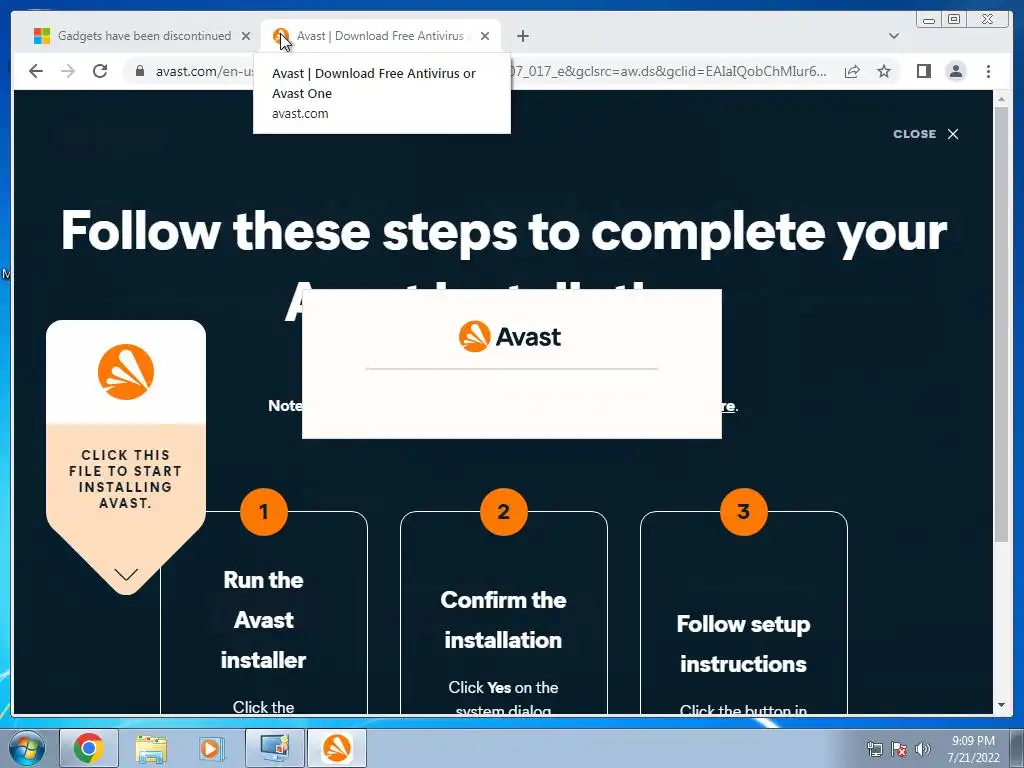Image resolution: width=1024 pixels, height=768 pixels.
Task: Open the Action Center flag icon
Action: (899, 749)
